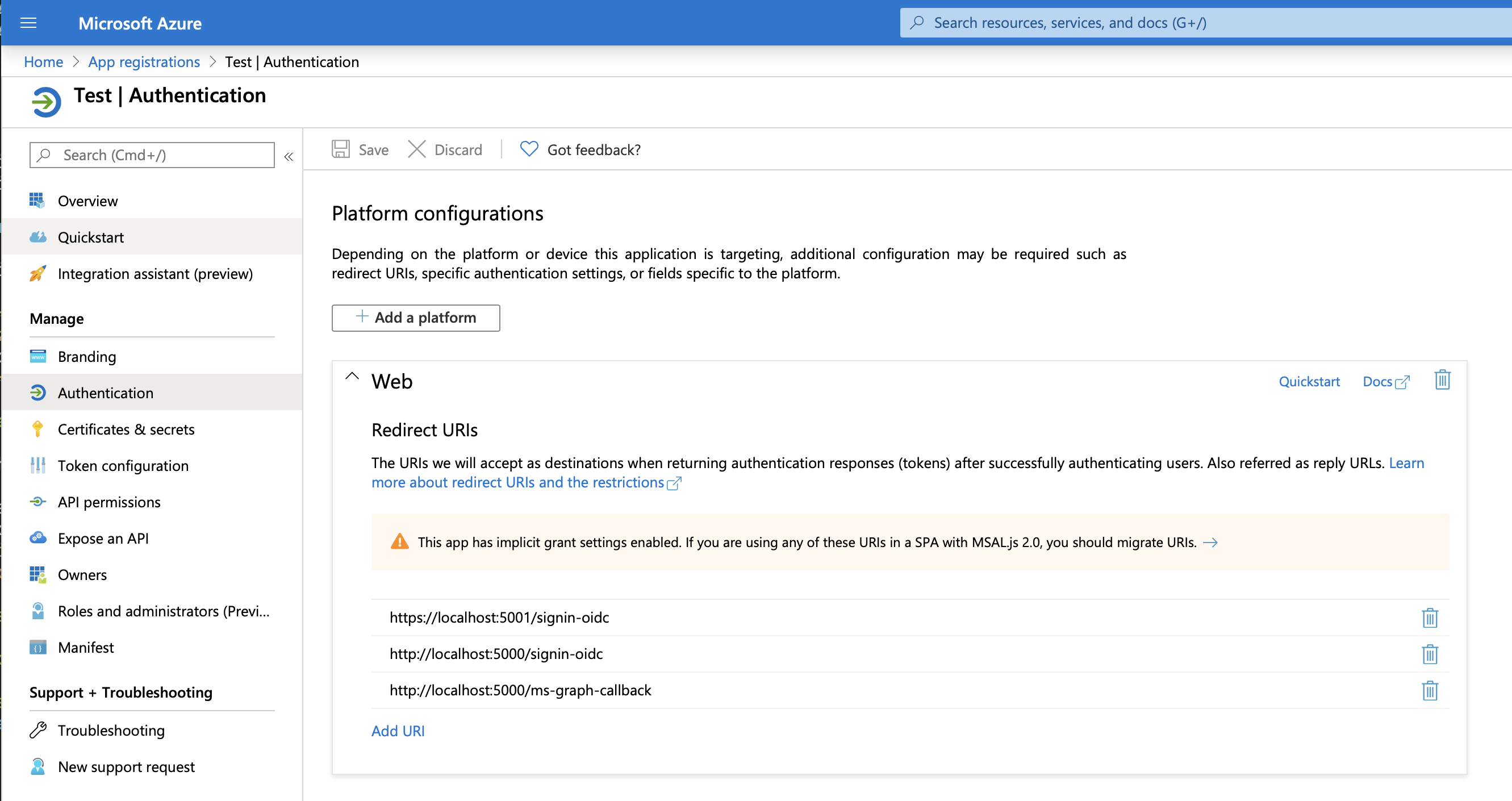Open the hamburger portal menu
Image resolution: width=1512 pixels, height=801 pixels.
tap(28, 23)
